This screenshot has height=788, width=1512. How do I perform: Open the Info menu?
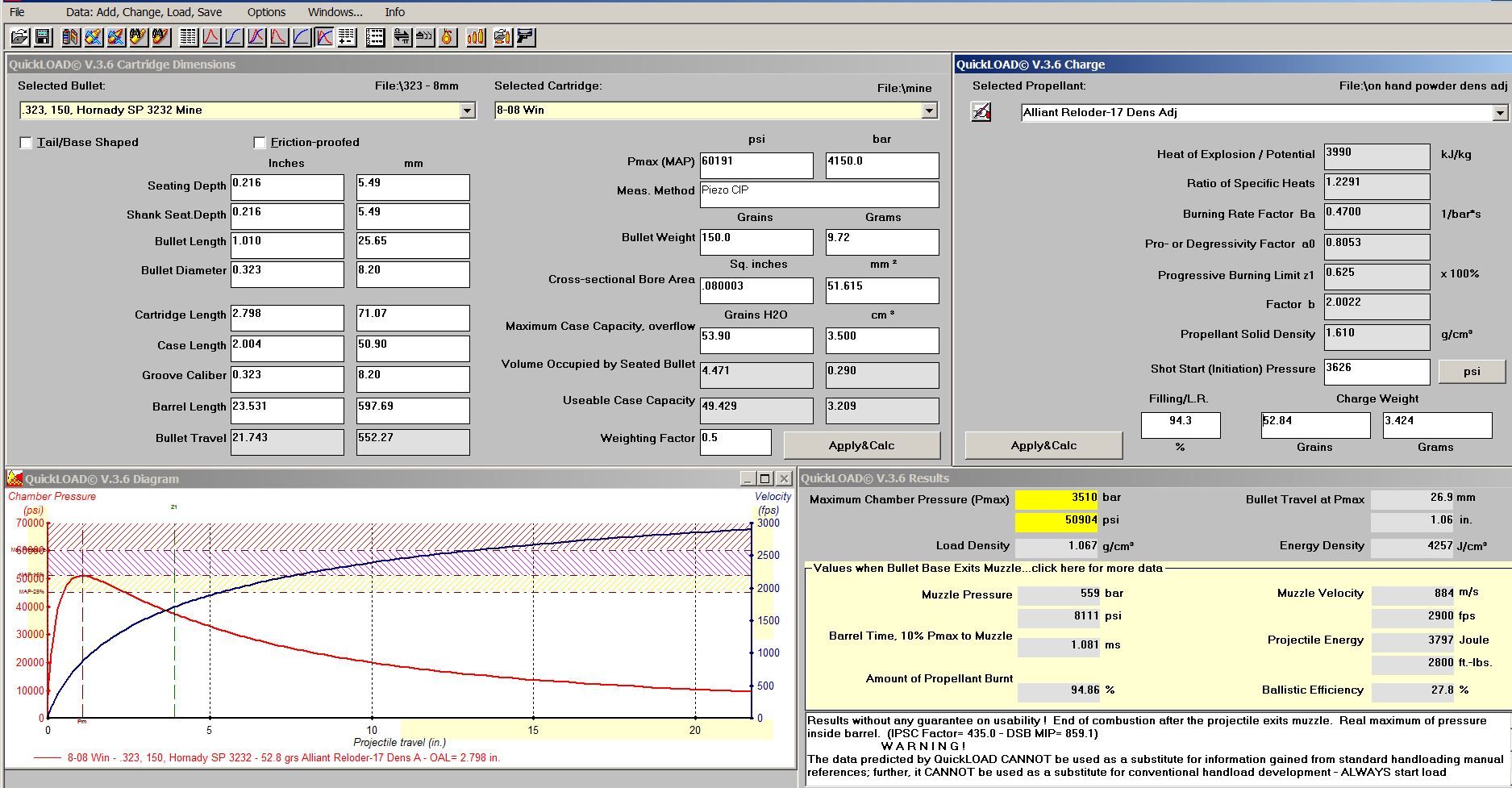click(x=394, y=12)
